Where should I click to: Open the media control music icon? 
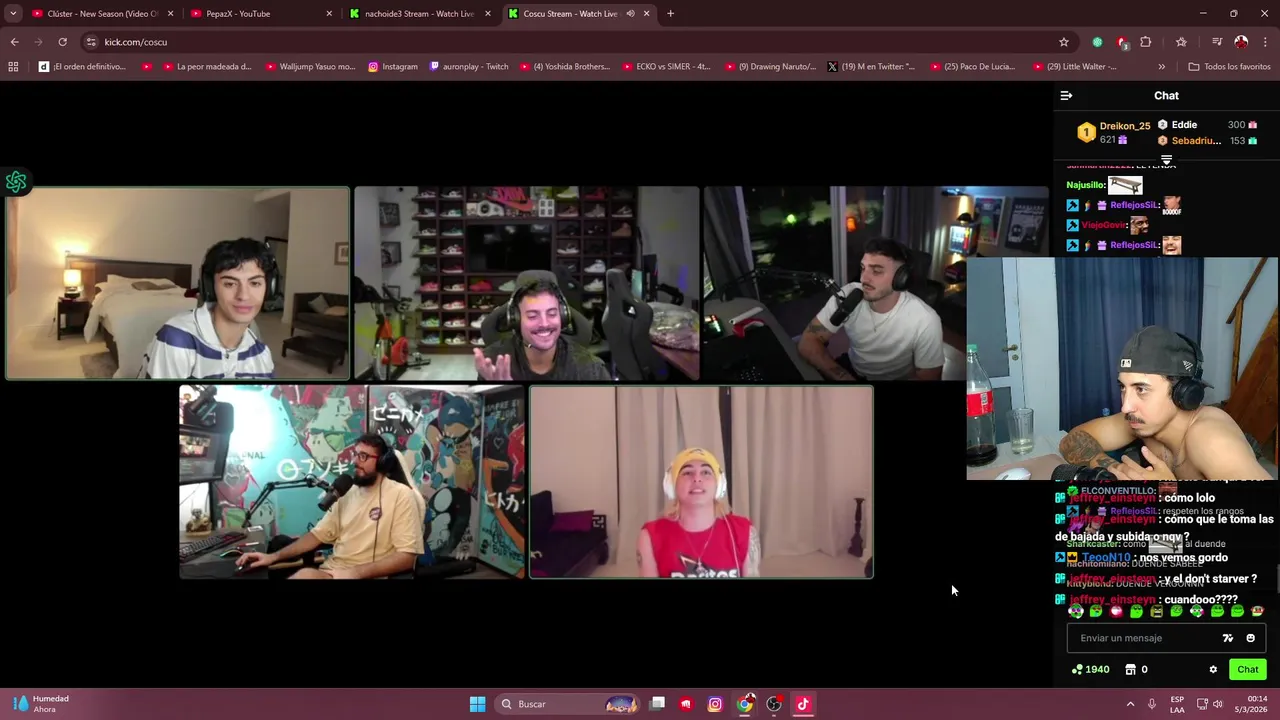(1217, 42)
